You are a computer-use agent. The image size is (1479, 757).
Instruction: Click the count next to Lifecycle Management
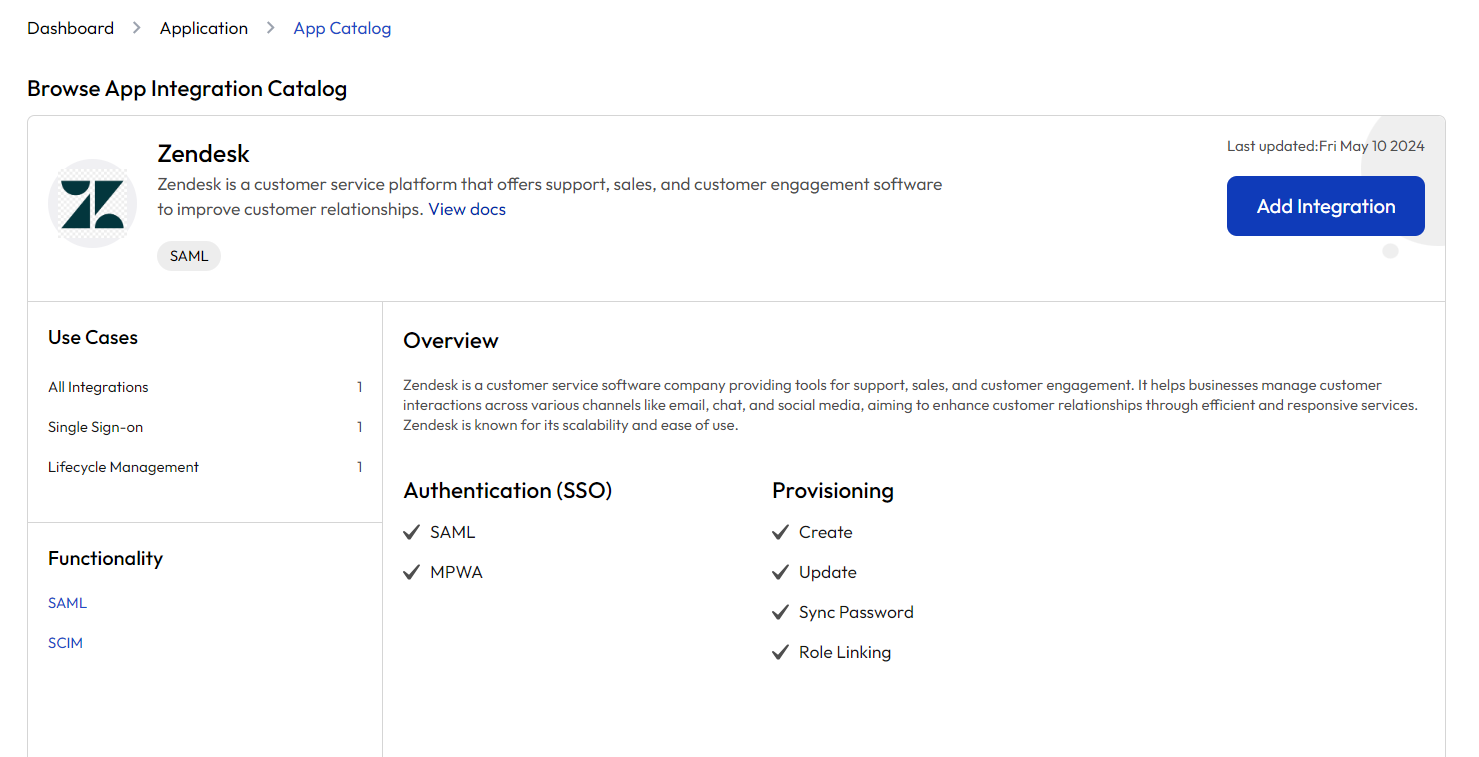(x=360, y=467)
